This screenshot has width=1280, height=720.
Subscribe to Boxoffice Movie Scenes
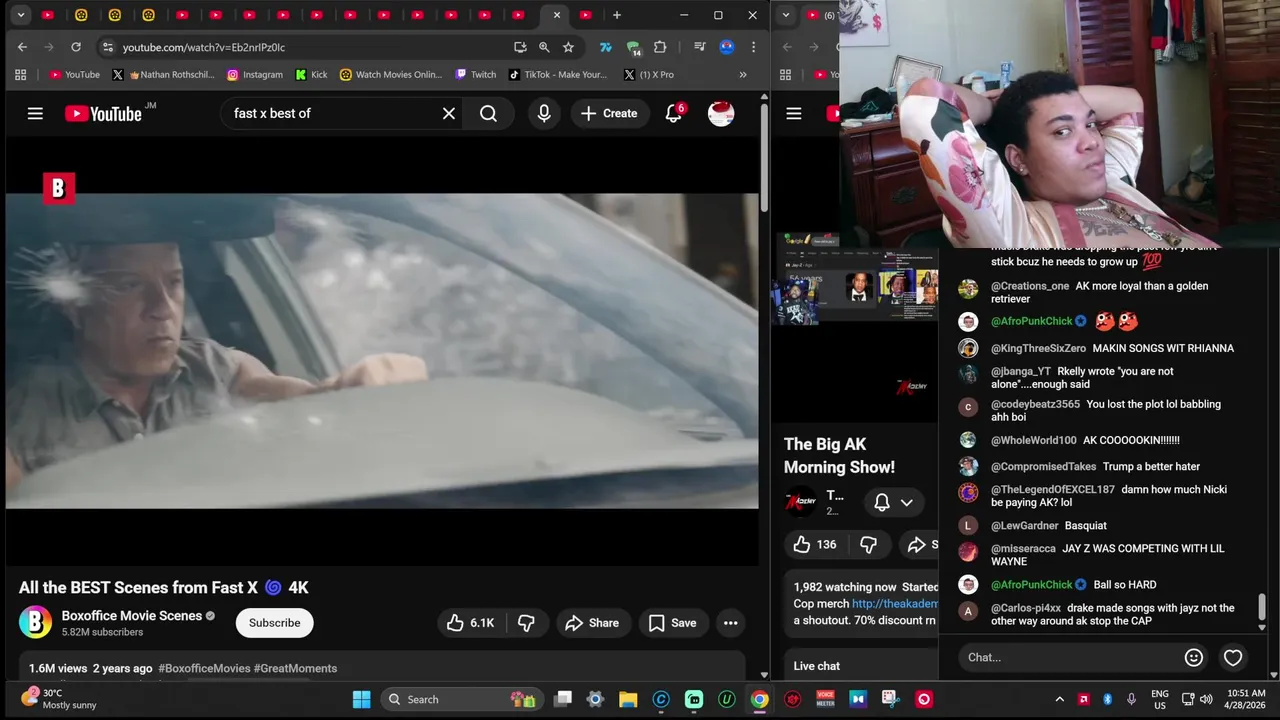[x=274, y=622]
